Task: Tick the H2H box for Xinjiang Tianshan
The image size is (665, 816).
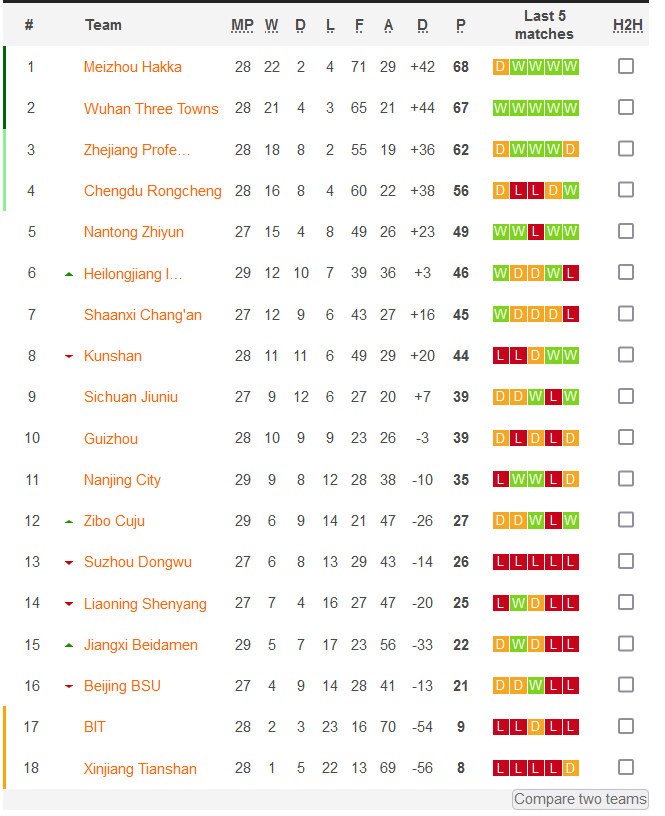Action: (x=626, y=768)
